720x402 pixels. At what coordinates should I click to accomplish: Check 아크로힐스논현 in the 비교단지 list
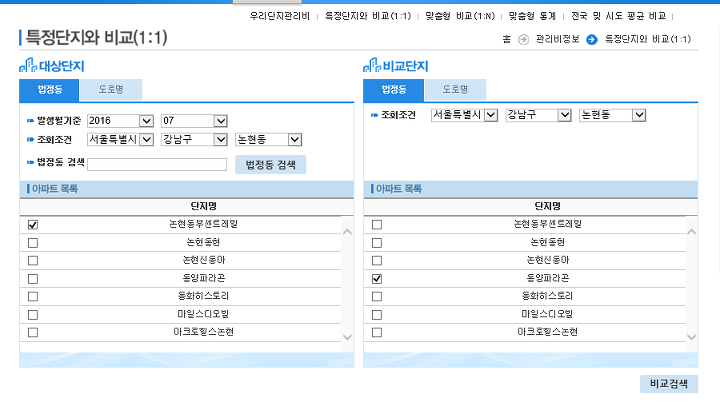click(377, 332)
